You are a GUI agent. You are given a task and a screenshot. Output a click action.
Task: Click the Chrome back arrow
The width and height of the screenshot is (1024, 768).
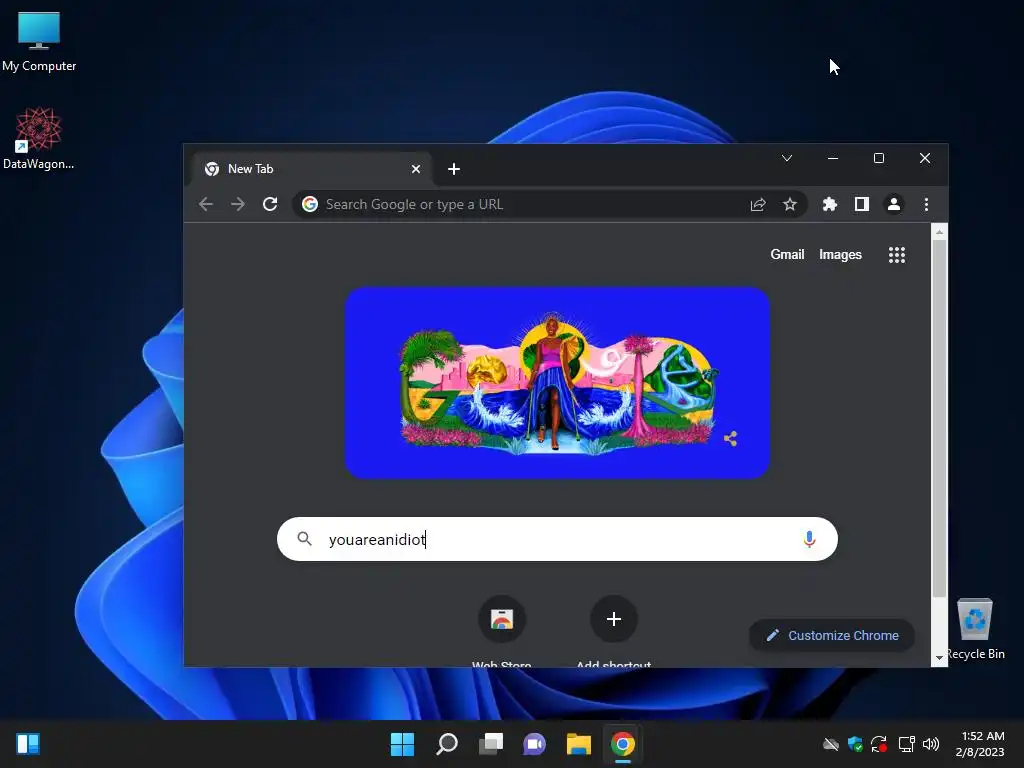[206, 204]
